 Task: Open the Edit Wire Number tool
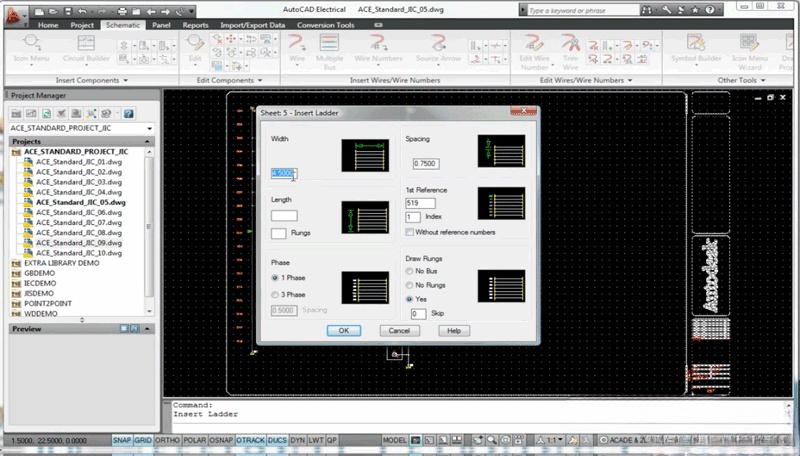coord(534,51)
